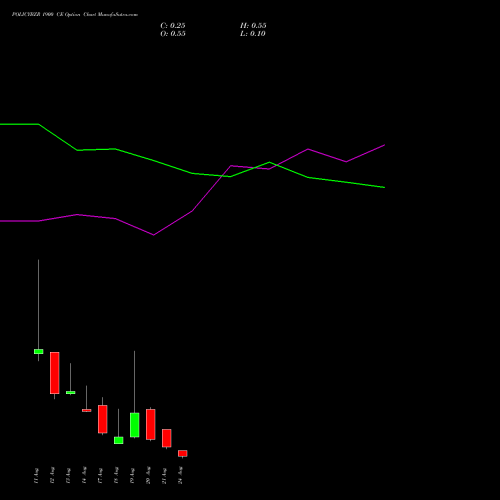Select the 24 Aug date label
500x500 pixels.
click(x=180, y=476)
